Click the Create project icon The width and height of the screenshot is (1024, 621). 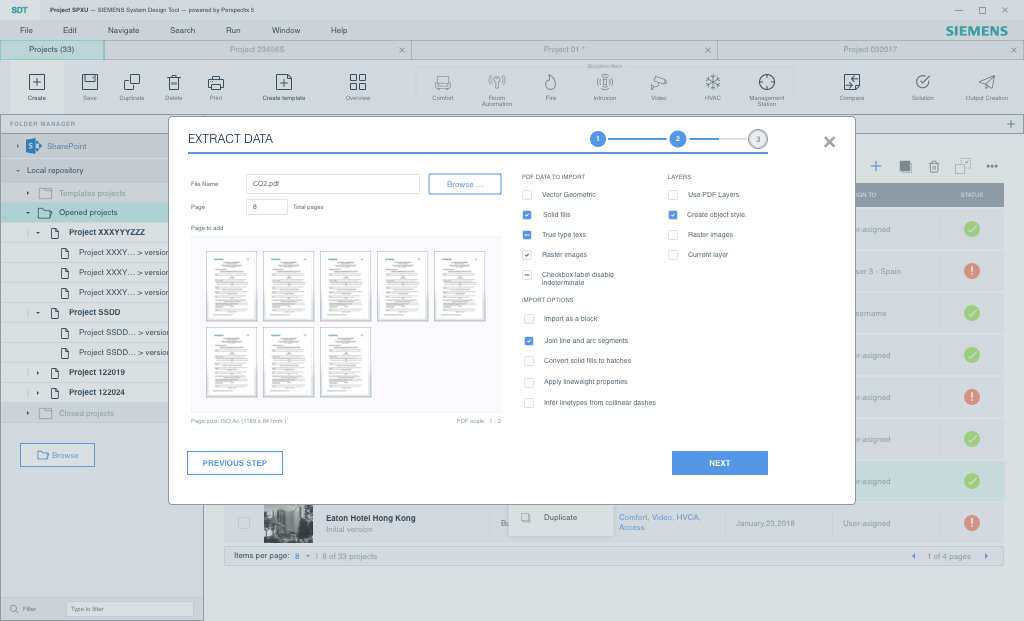tap(37, 82)
